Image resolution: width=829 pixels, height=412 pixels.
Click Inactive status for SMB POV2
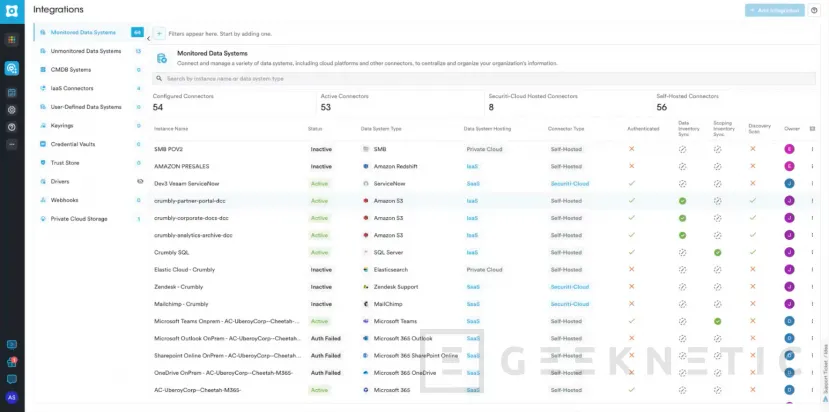click(x=321, y=149)
